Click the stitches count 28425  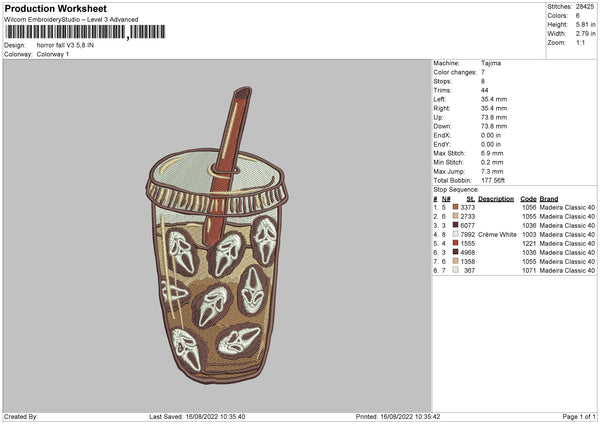click(x=586, y=7)
